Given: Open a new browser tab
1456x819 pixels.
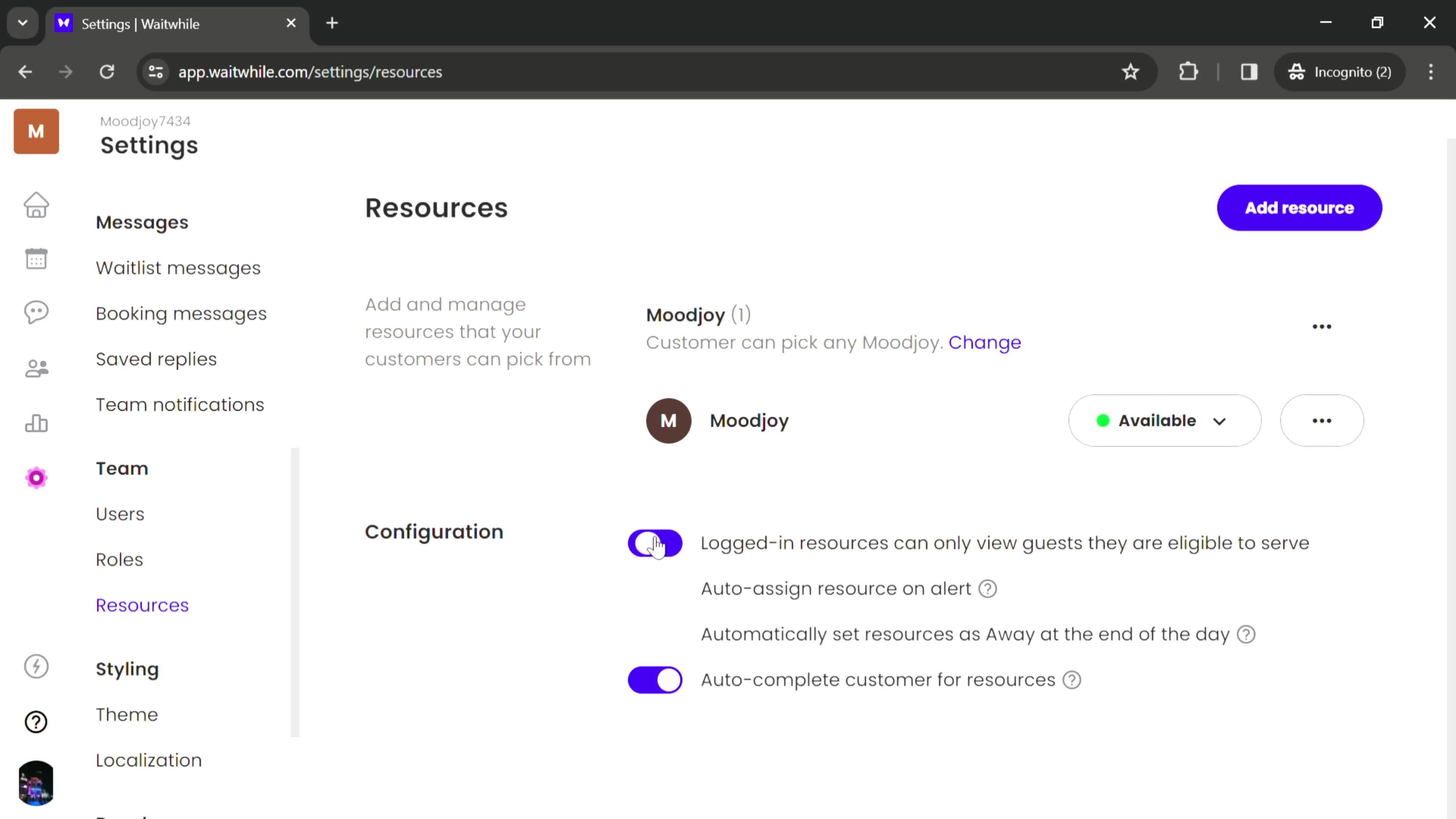Looking at the screenshot, I should (x=332, y=23).
